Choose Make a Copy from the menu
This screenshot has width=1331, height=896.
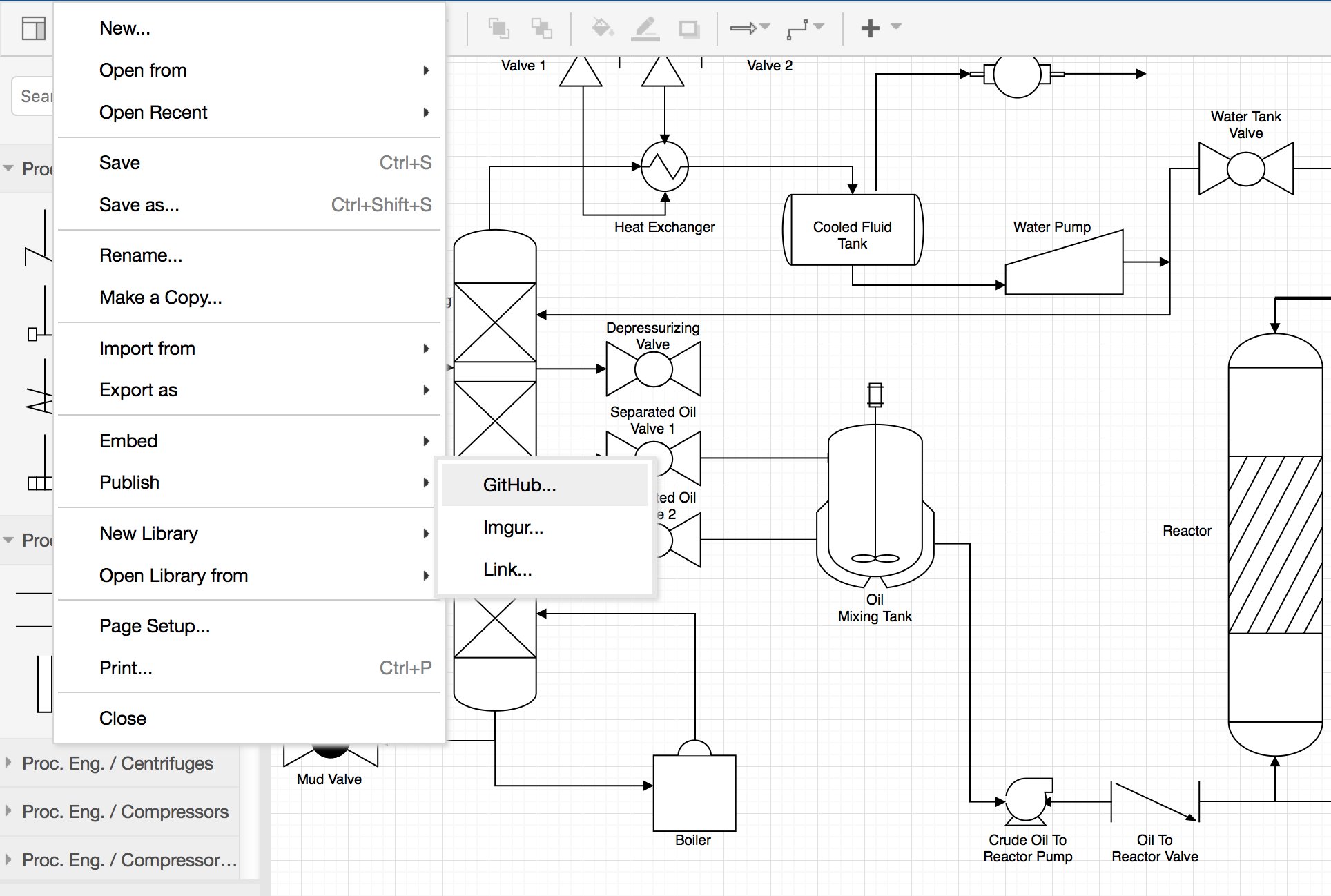(x=160, y=298)
